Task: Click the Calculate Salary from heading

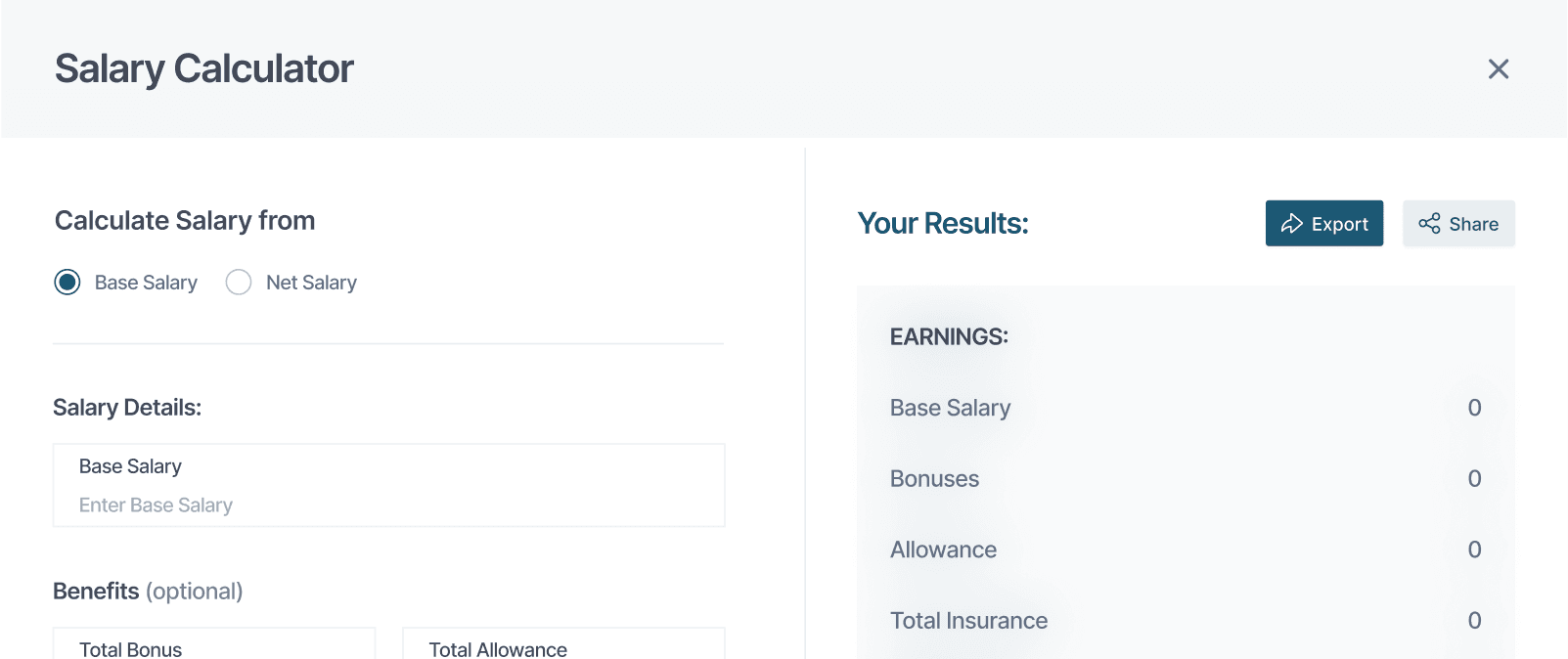Action: [185, 221]
